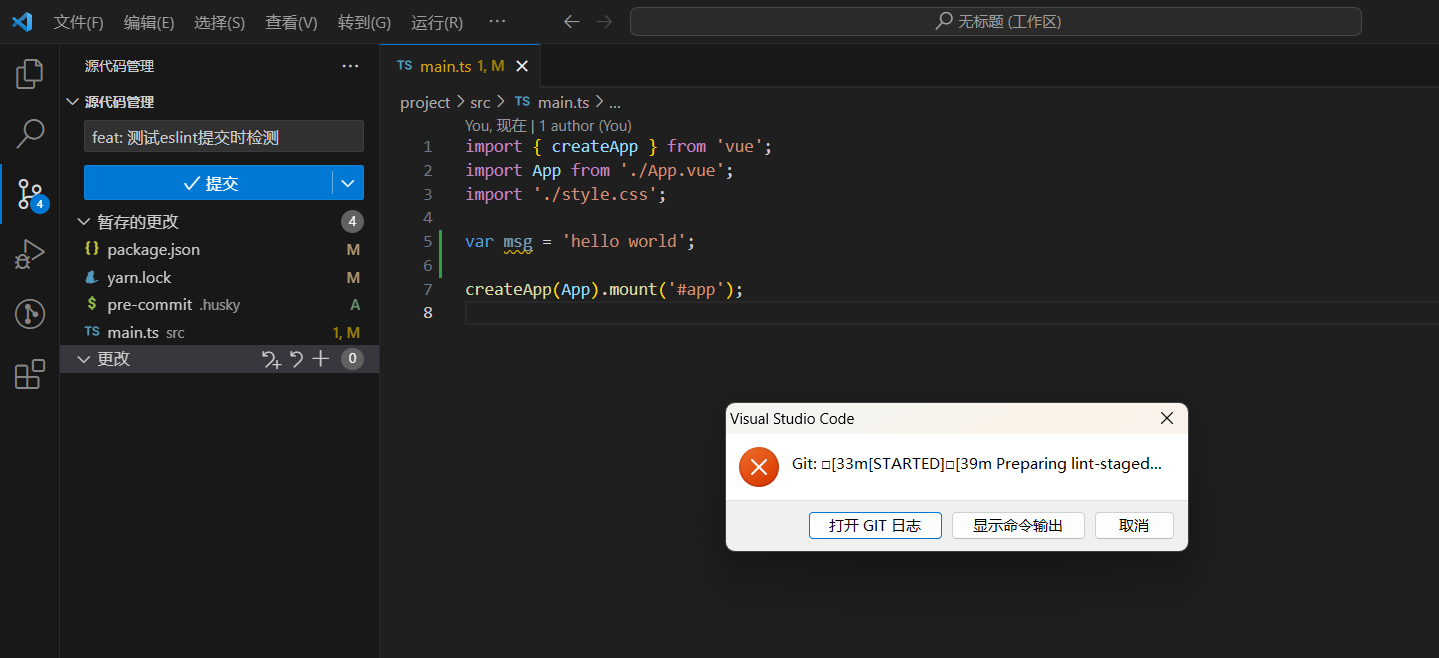The width and height of the screenshot is (1439, 658).
Task: Click the 显示命令输出 button
Action: (1018, 525)
